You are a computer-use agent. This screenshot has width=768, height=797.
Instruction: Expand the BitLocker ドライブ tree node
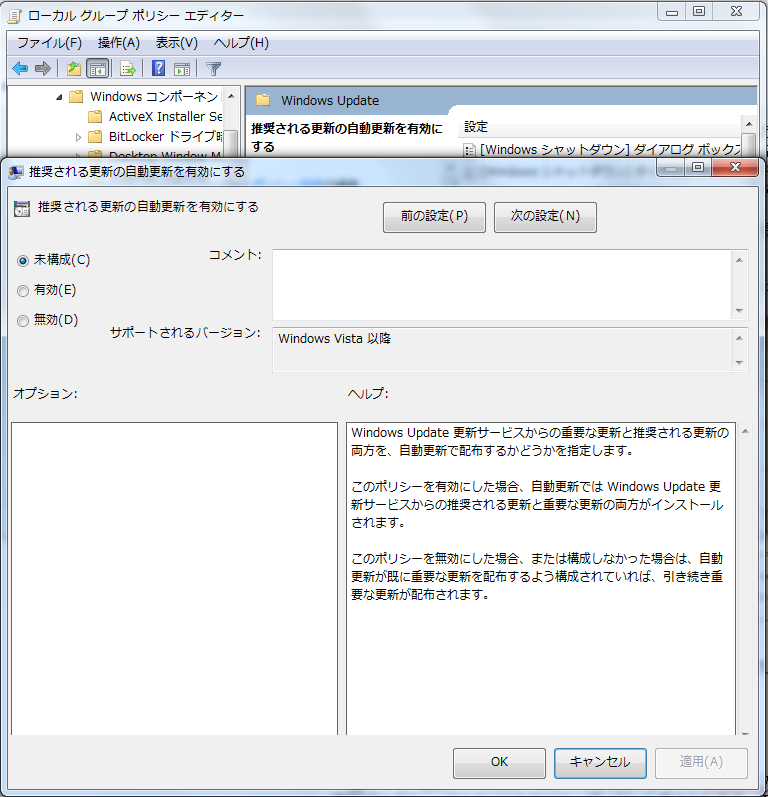coord(78,137)
